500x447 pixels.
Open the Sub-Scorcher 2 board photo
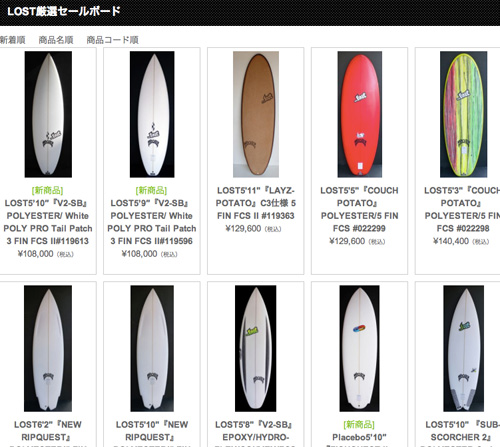(x=464, y=348)
